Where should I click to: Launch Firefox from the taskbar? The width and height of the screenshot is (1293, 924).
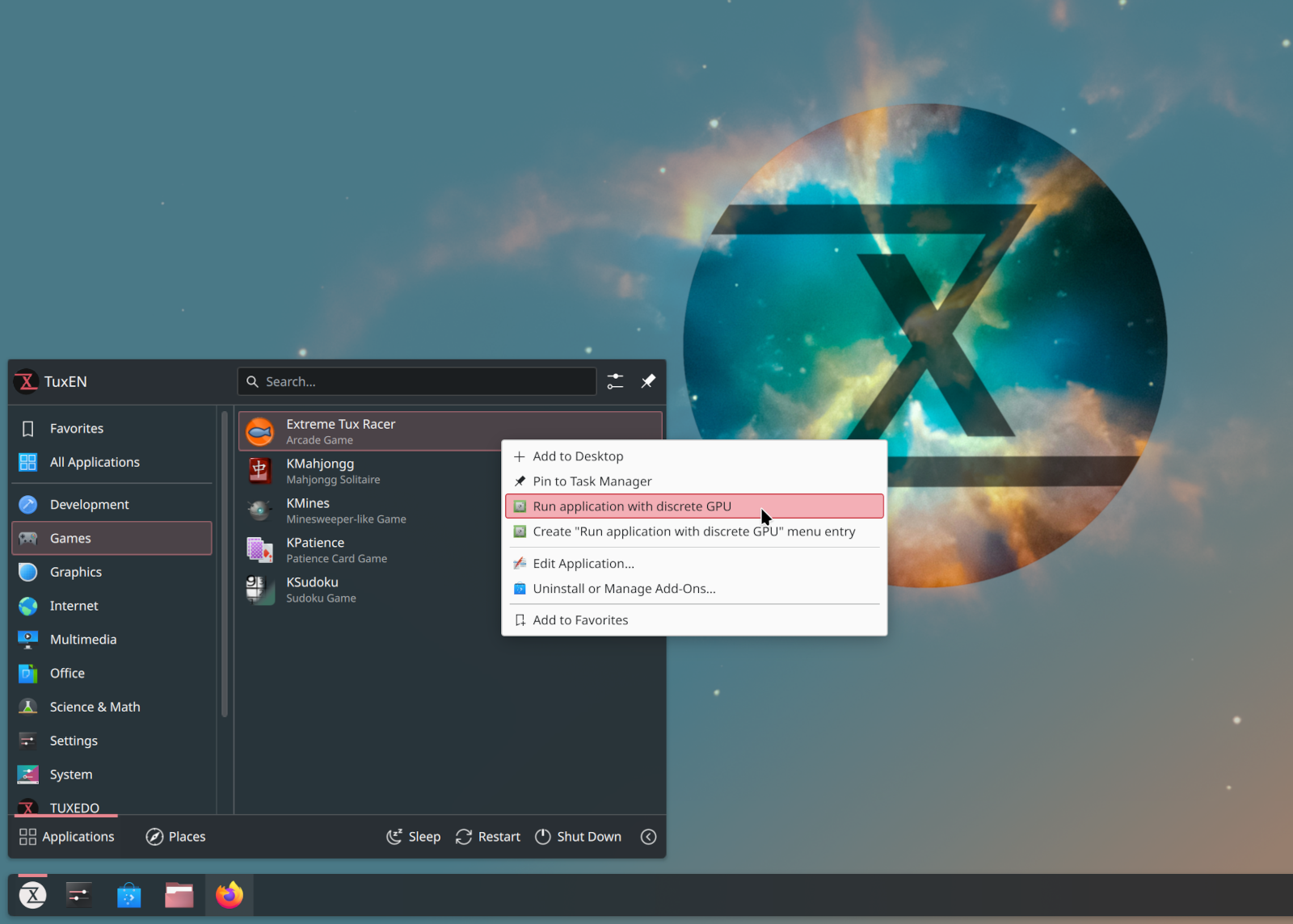coord(230,895)
